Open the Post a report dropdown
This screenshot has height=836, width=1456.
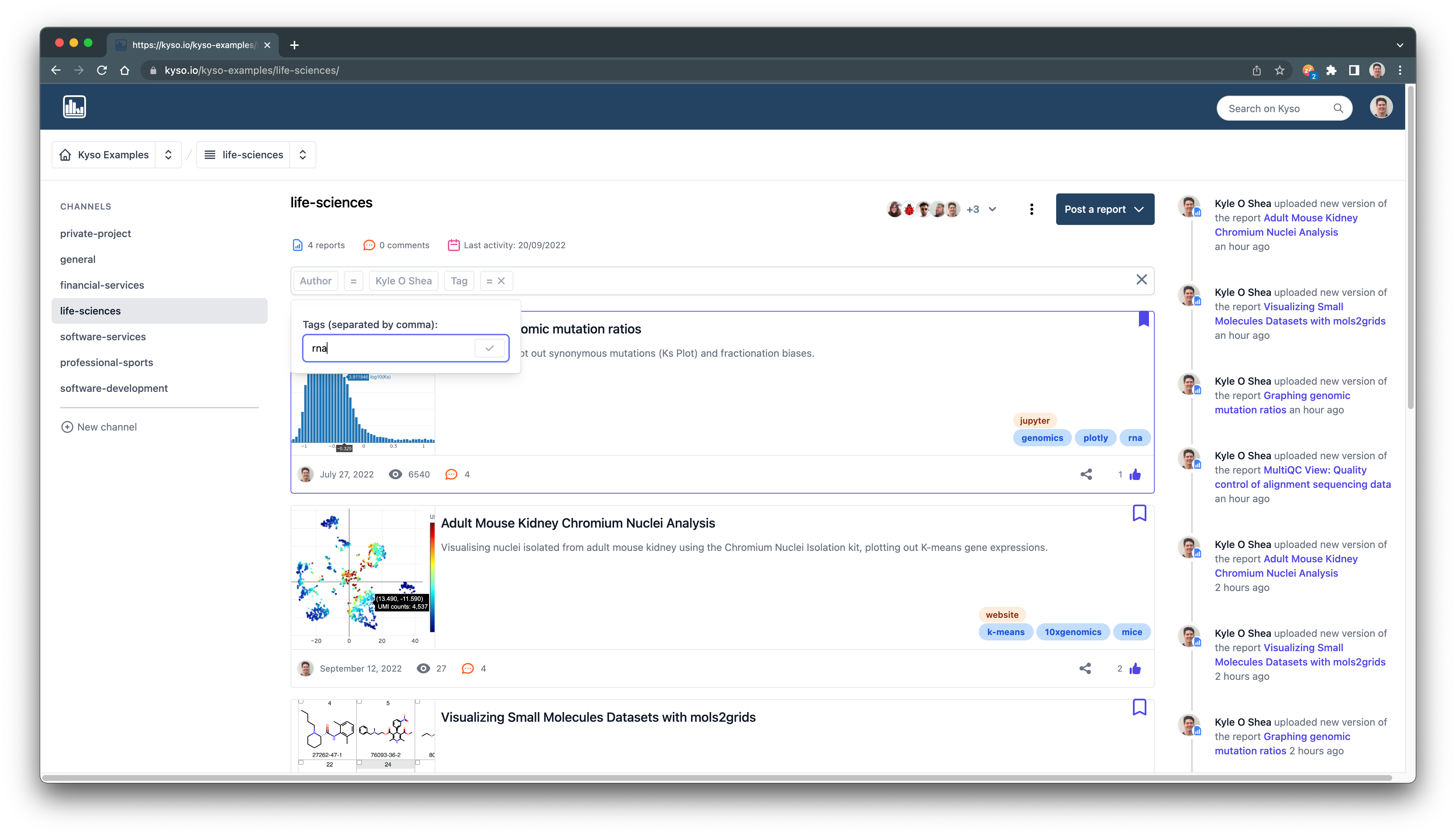pos(1105,210)
